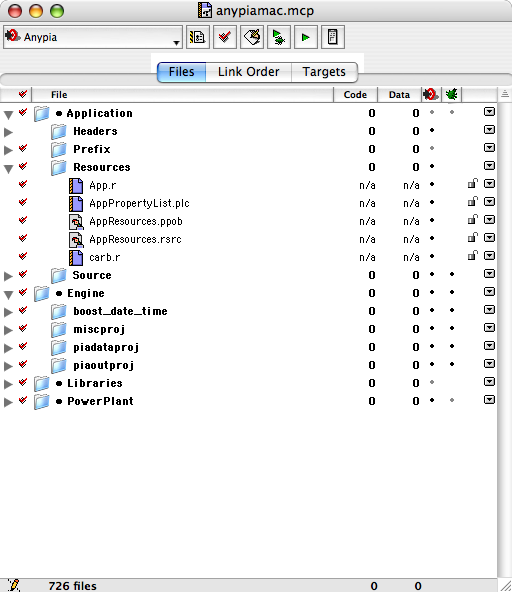Click the touch checkmark column header
512x592 pixels.
(x=23, y=94)
